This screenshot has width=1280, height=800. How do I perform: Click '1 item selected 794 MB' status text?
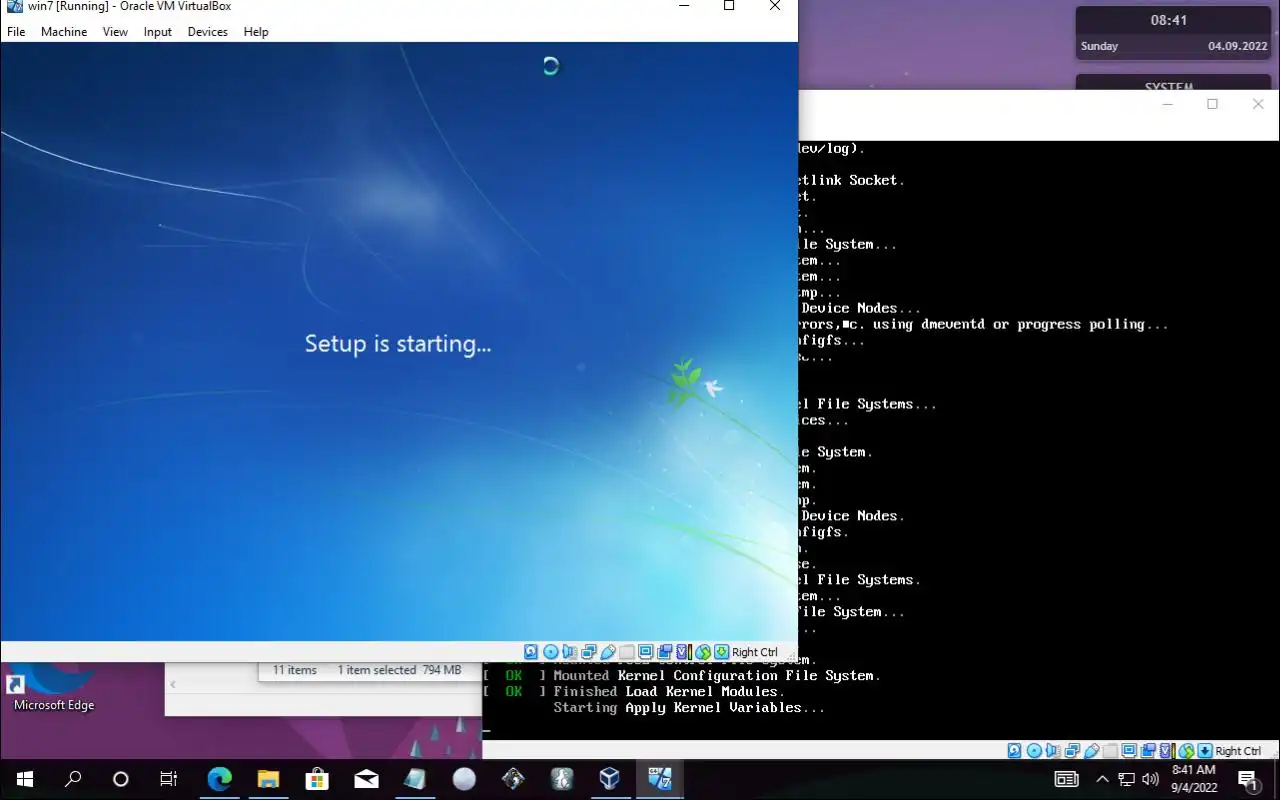[399, 670]
